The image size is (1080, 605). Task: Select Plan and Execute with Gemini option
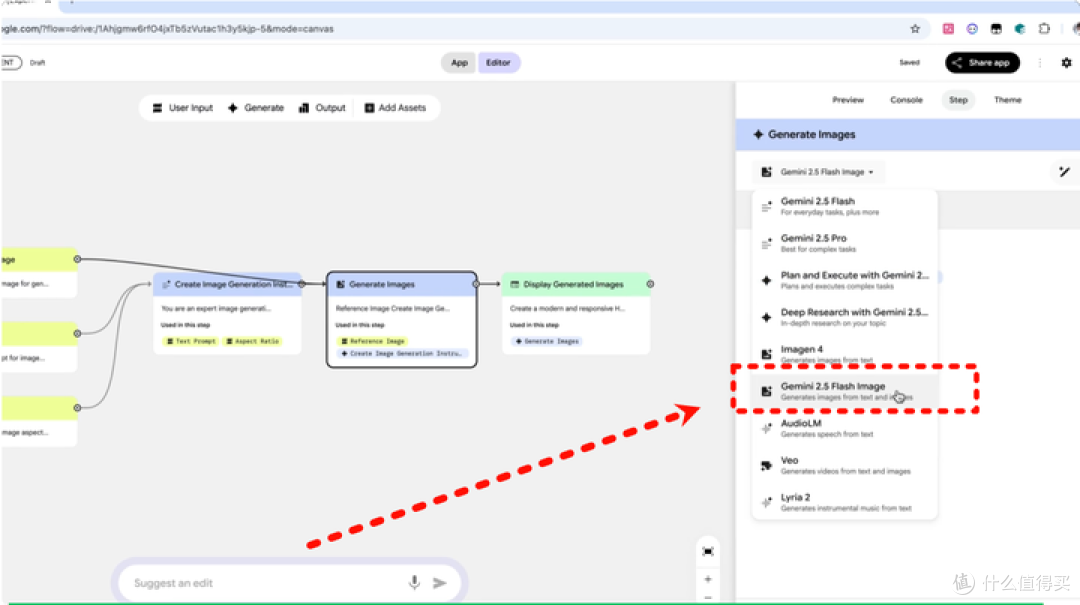[x=844, y=280]
